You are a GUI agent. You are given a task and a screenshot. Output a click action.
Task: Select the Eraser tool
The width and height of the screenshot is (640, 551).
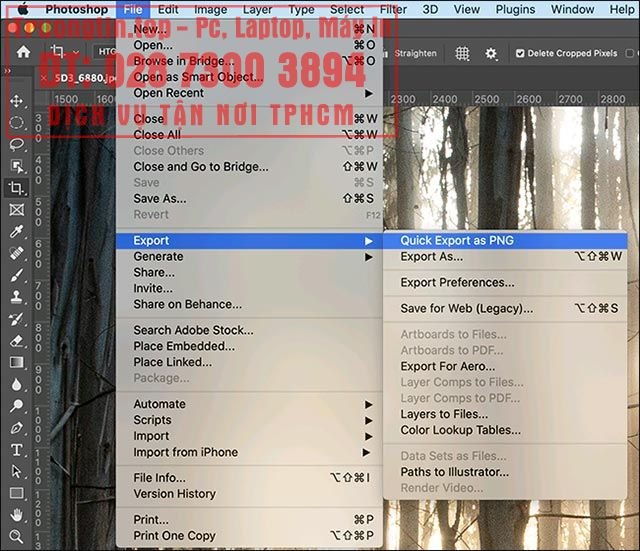tap(16, 340)
